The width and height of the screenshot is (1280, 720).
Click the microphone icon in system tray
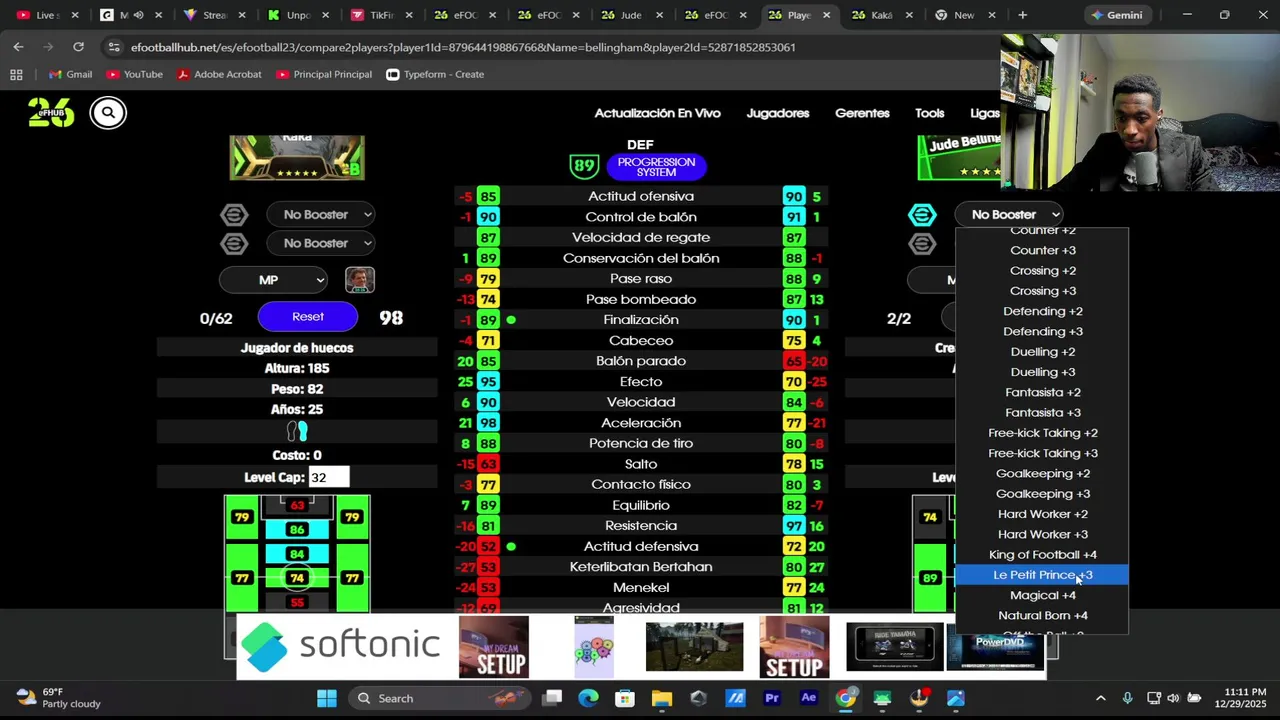pyautogui.click(x=1127, y=698)
